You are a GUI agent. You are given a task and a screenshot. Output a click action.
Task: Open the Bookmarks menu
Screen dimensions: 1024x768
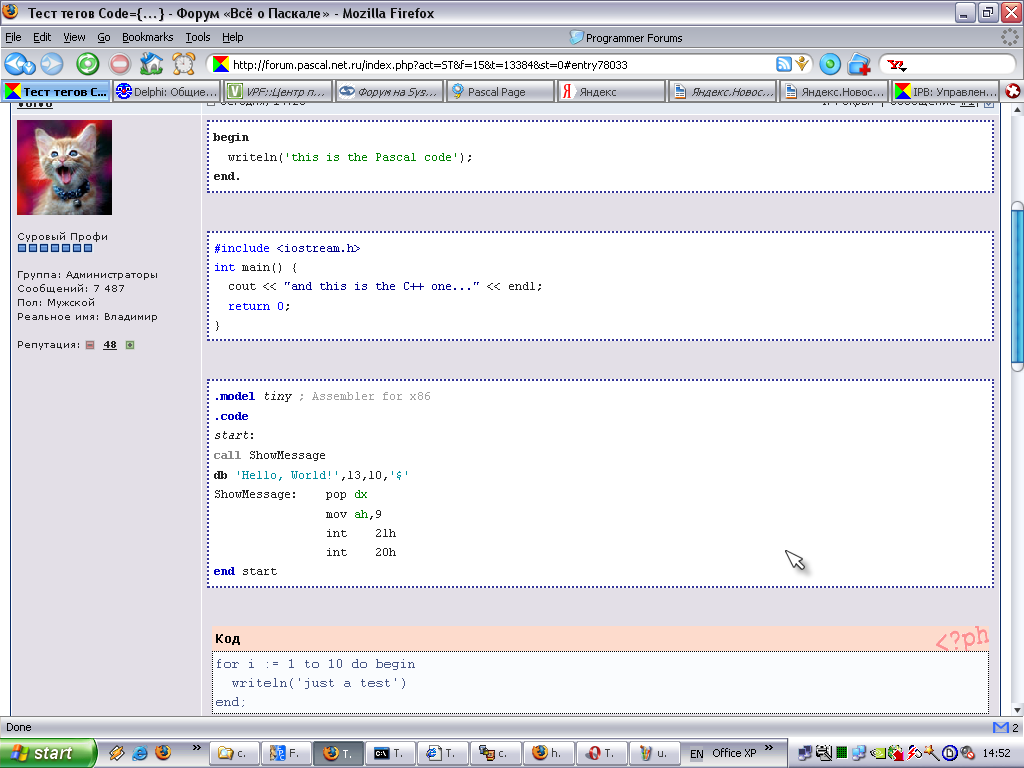[147, 37]
